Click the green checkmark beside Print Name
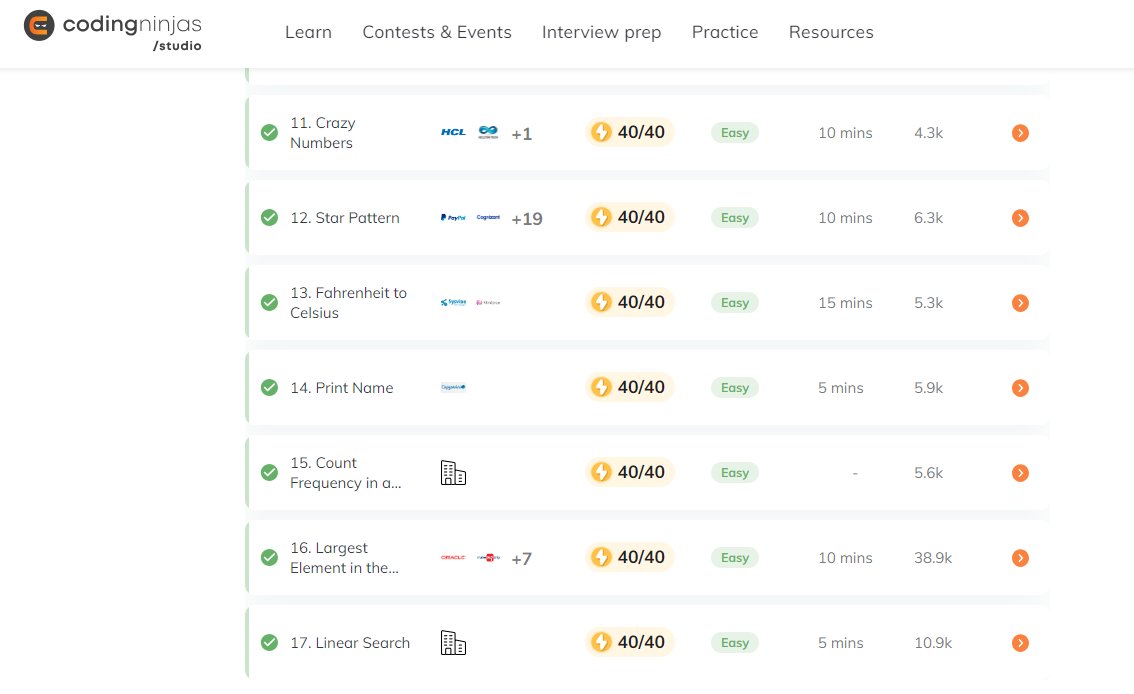The height and width of the screenshot is (694, 1134). tap(269, 387)
